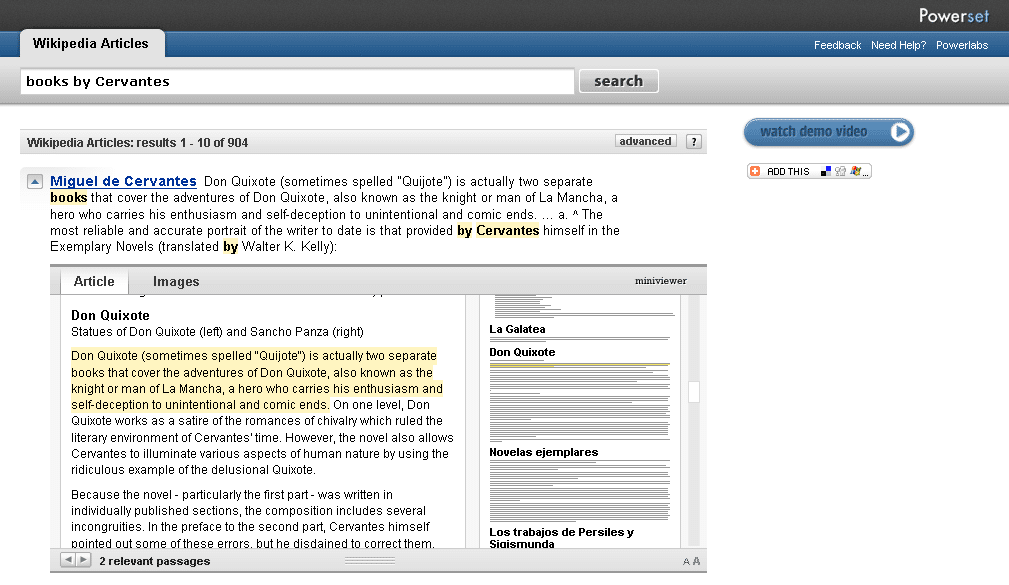Click the Don Quixote article heading

click(110, 315)
